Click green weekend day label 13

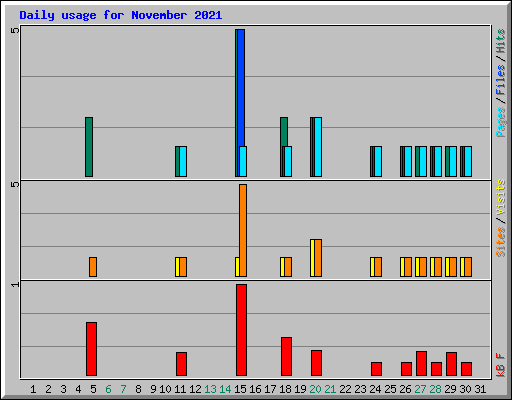pos(210,389)
